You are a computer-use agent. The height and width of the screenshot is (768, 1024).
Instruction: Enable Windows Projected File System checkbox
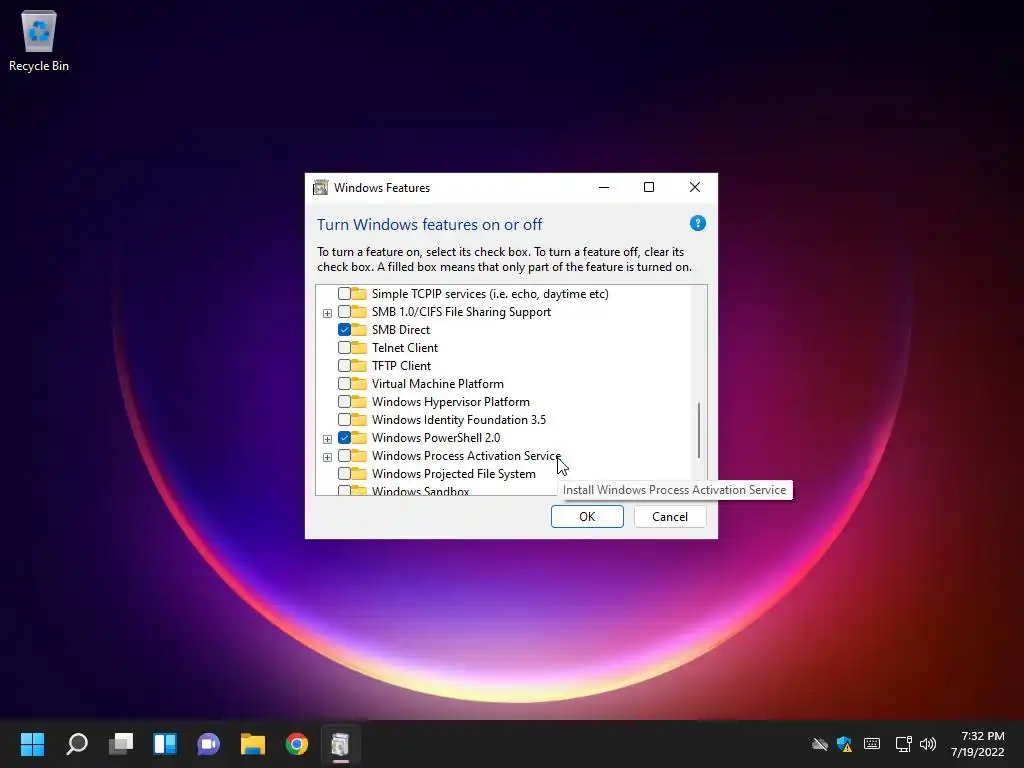(344, 473)
